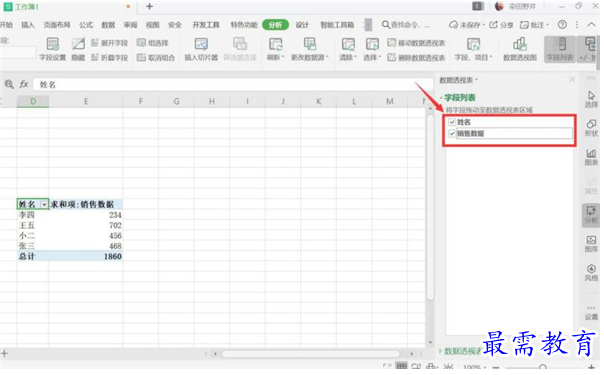Click 组选择 group selection
Screen dimensions: 604x375
click(x=153, y=43)
